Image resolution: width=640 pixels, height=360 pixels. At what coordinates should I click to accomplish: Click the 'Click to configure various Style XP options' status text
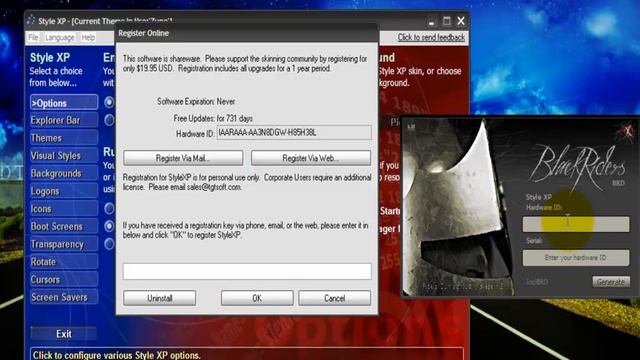116,355
